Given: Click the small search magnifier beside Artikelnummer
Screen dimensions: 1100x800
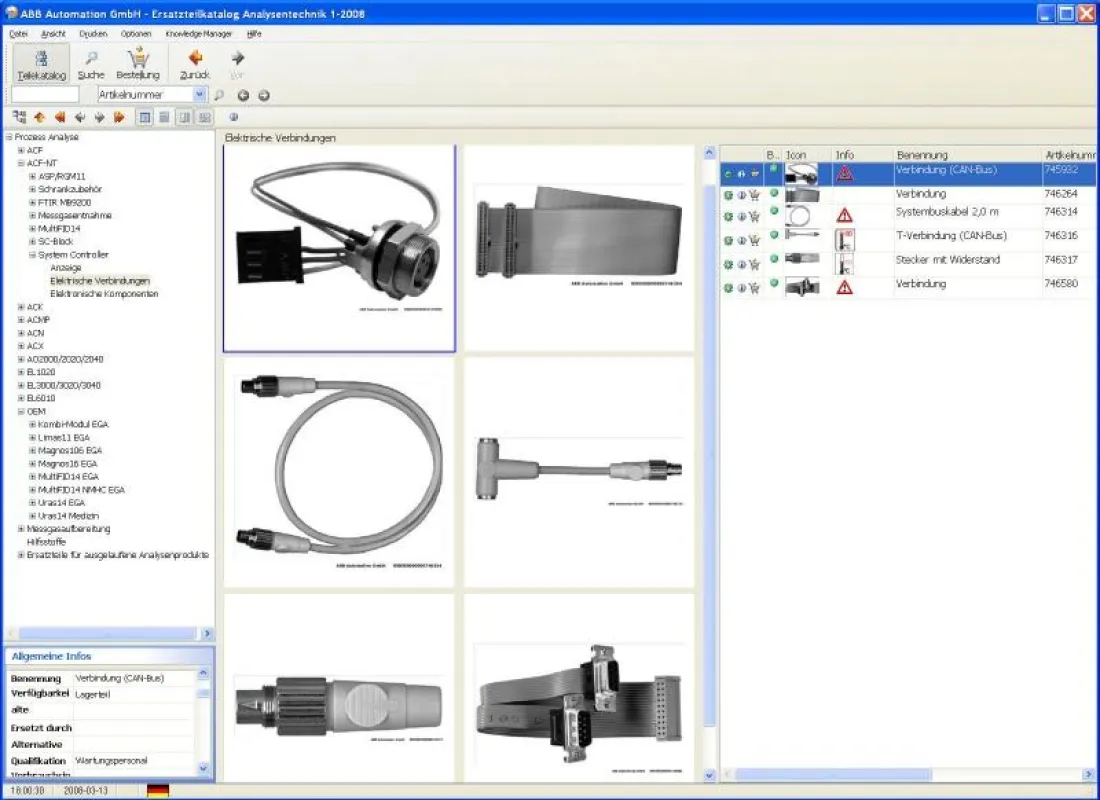Looking at the screenshot, I should 219,95.
